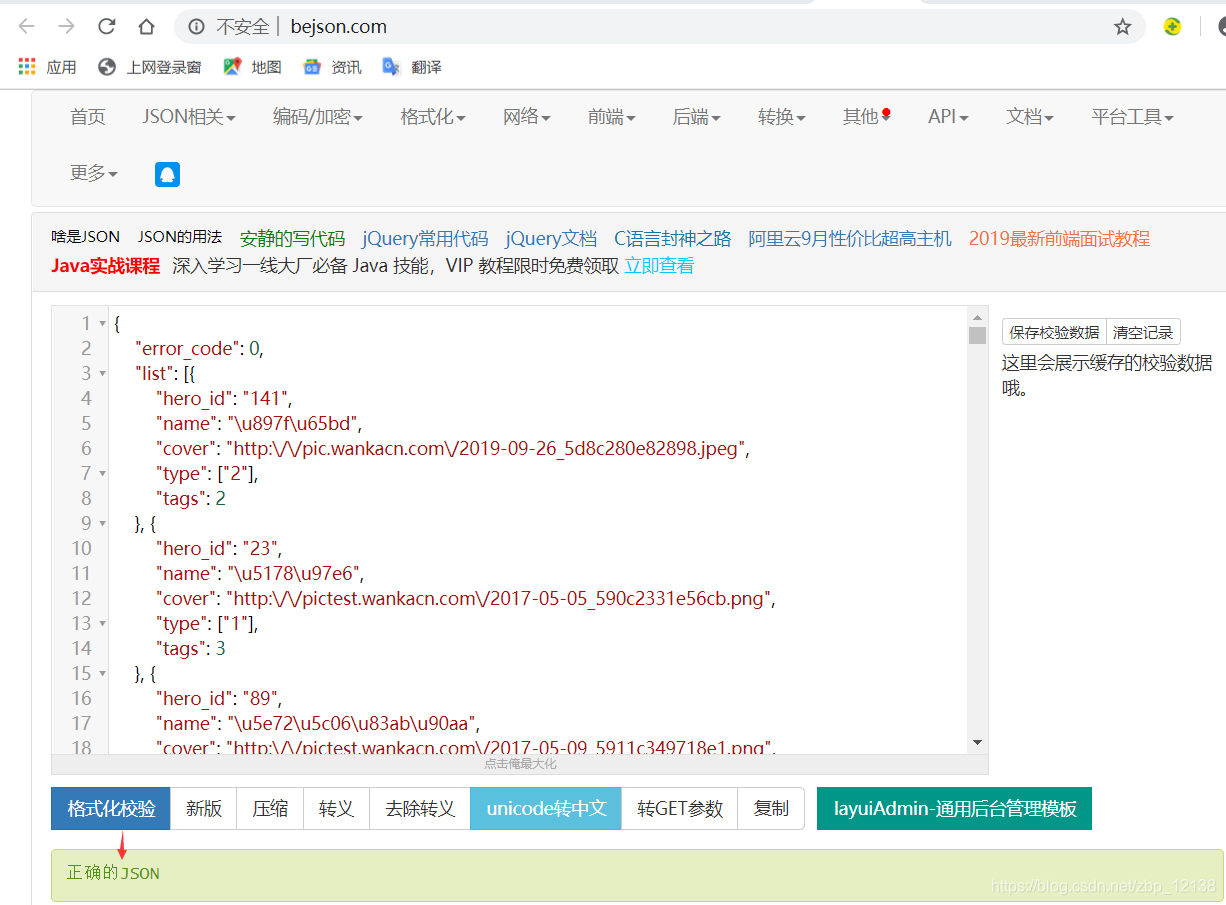Click the 转义 escape button
Image resolution: width=1226 pixels, height=905 pixels.
click(336, 809)
